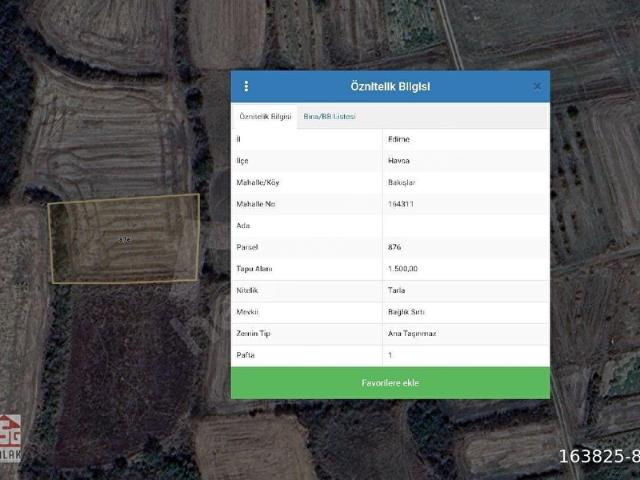Click the Parsel value 876
This screenshot has width=640, height=480.
pos(395,247)
